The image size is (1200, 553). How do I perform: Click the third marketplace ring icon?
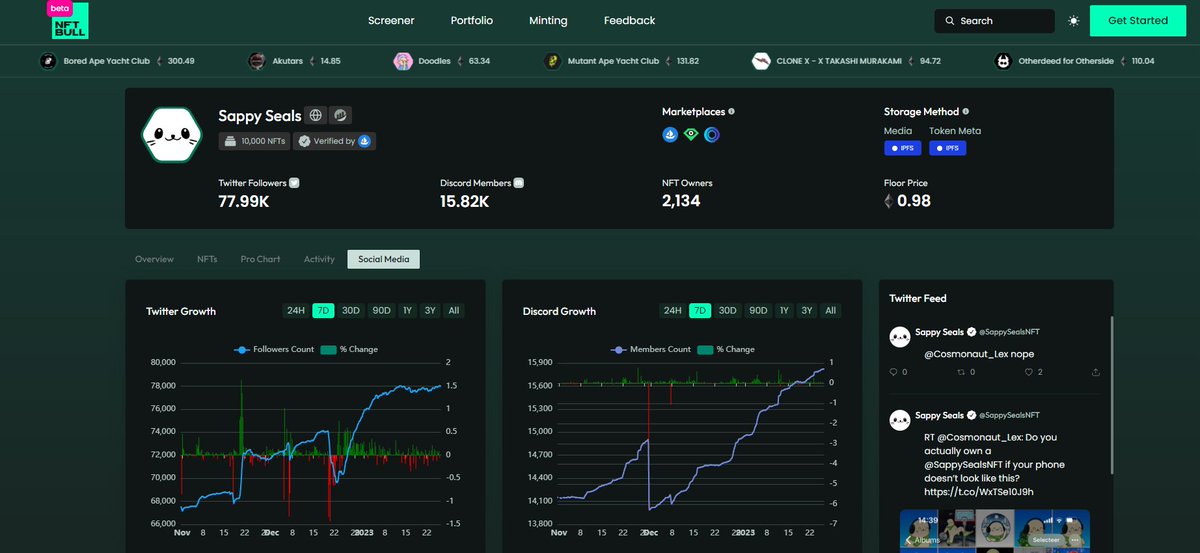pyautogui.click(x=712, y=133)
